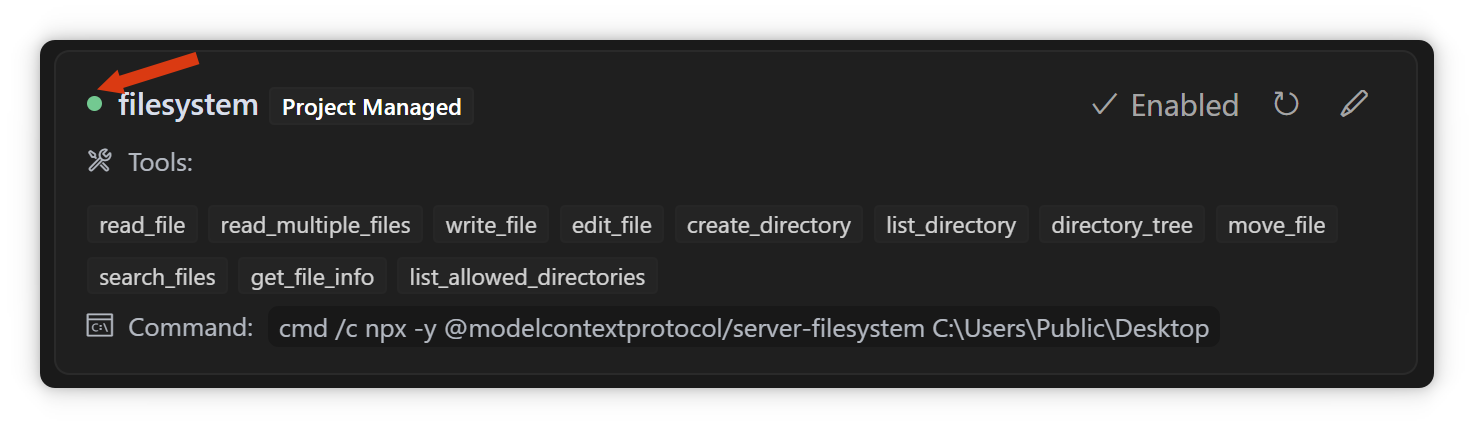
Task: Select the edit_file tool chip
Action: coord(611,225)
